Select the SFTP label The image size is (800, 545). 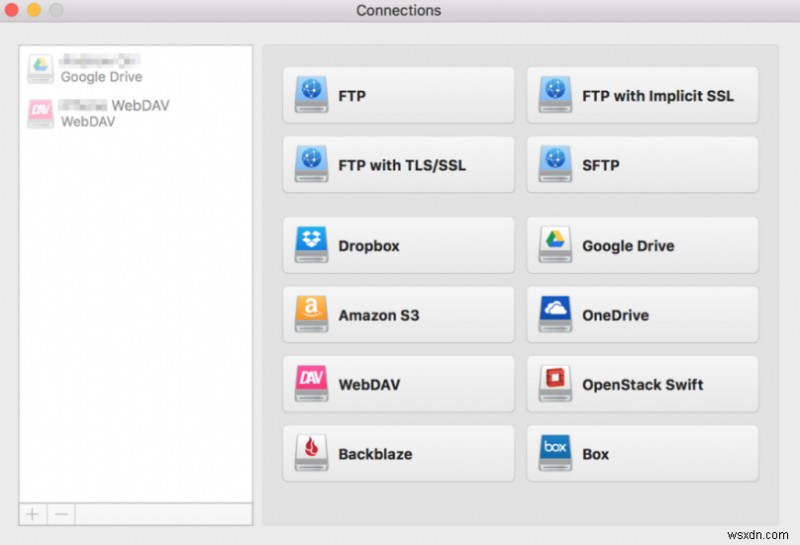[601, 165]
